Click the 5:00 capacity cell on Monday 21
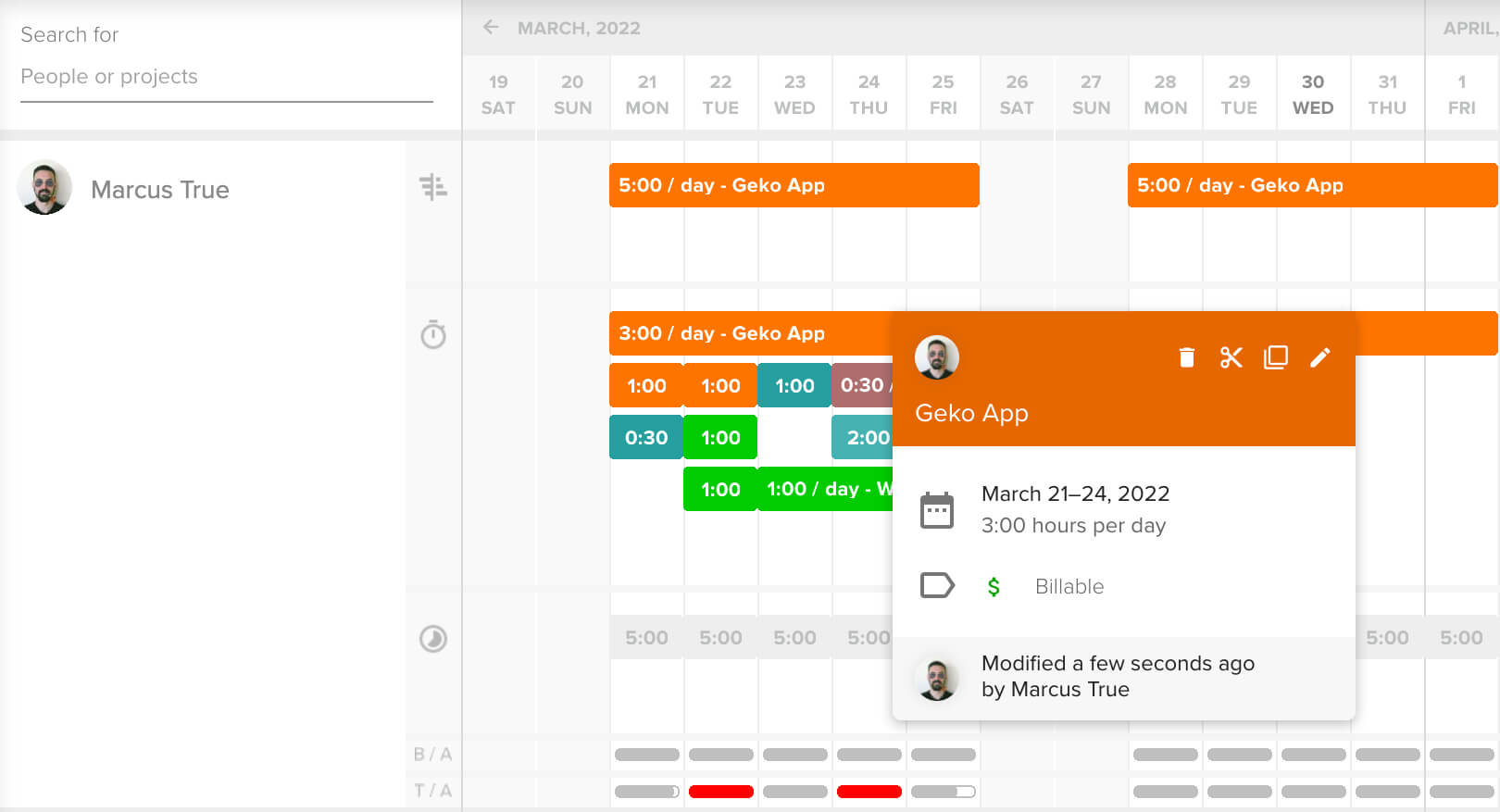Image resolution: width=1500 pixels, height=812 pixels. (646, 637)
